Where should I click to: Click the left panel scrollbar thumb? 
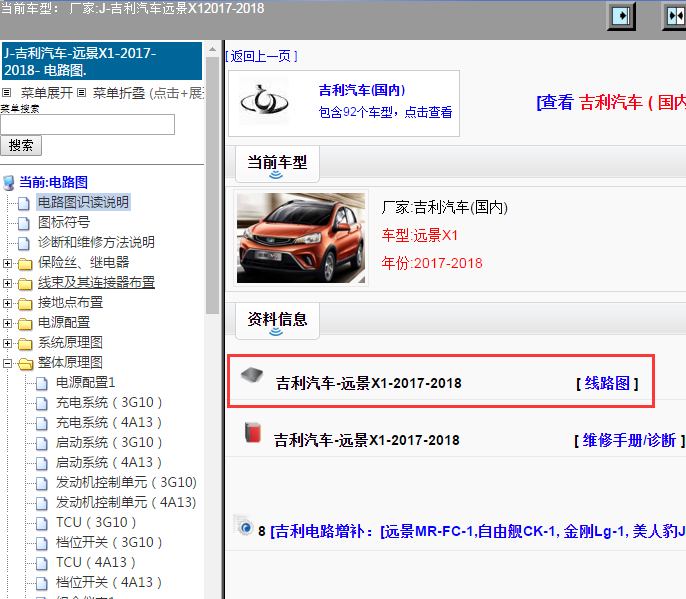pyautogui.click(x=212, y=185)
